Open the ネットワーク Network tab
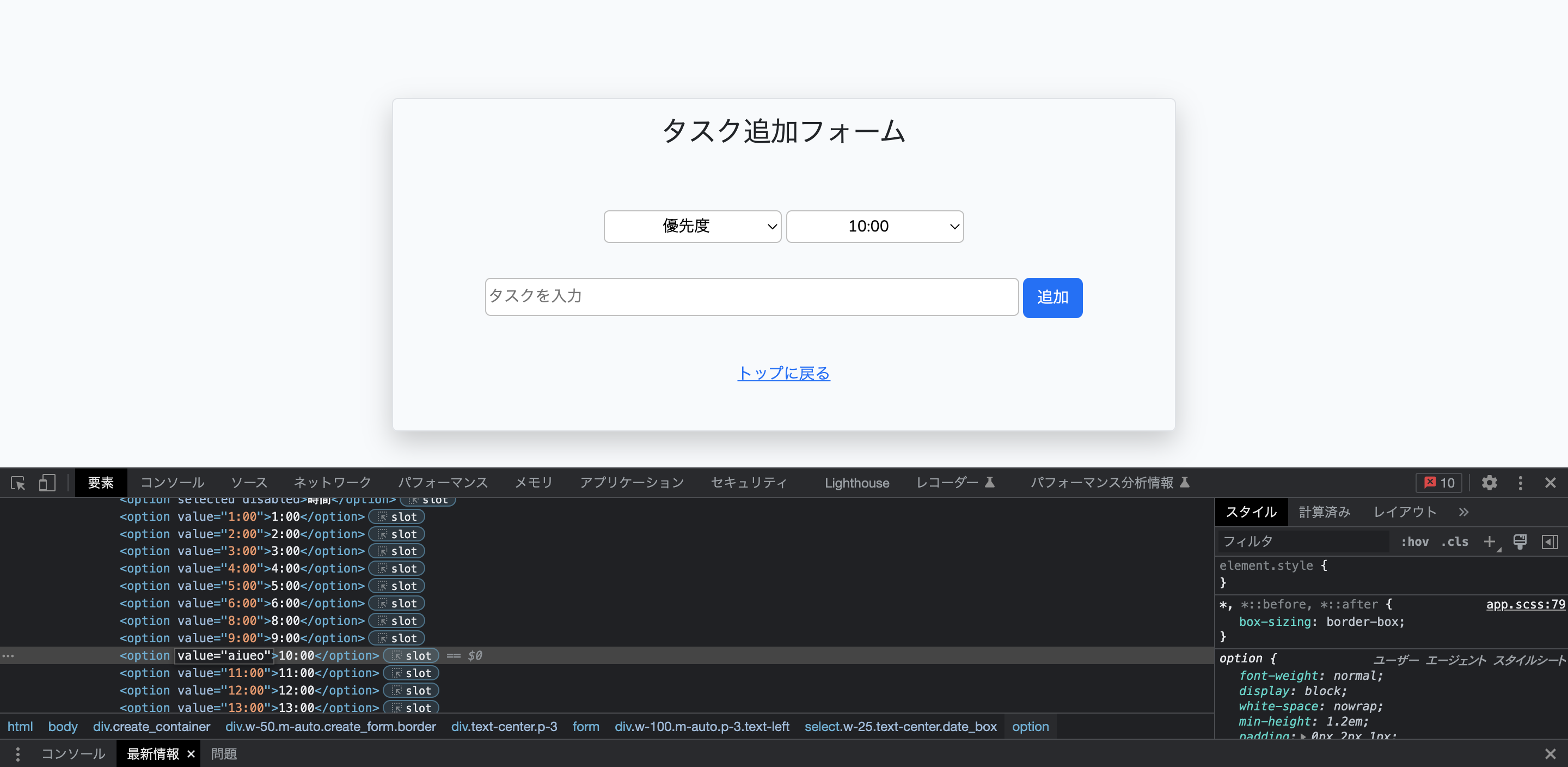Screen dimensions: 1568x767 pyautogui.click(x=332, y=483)
